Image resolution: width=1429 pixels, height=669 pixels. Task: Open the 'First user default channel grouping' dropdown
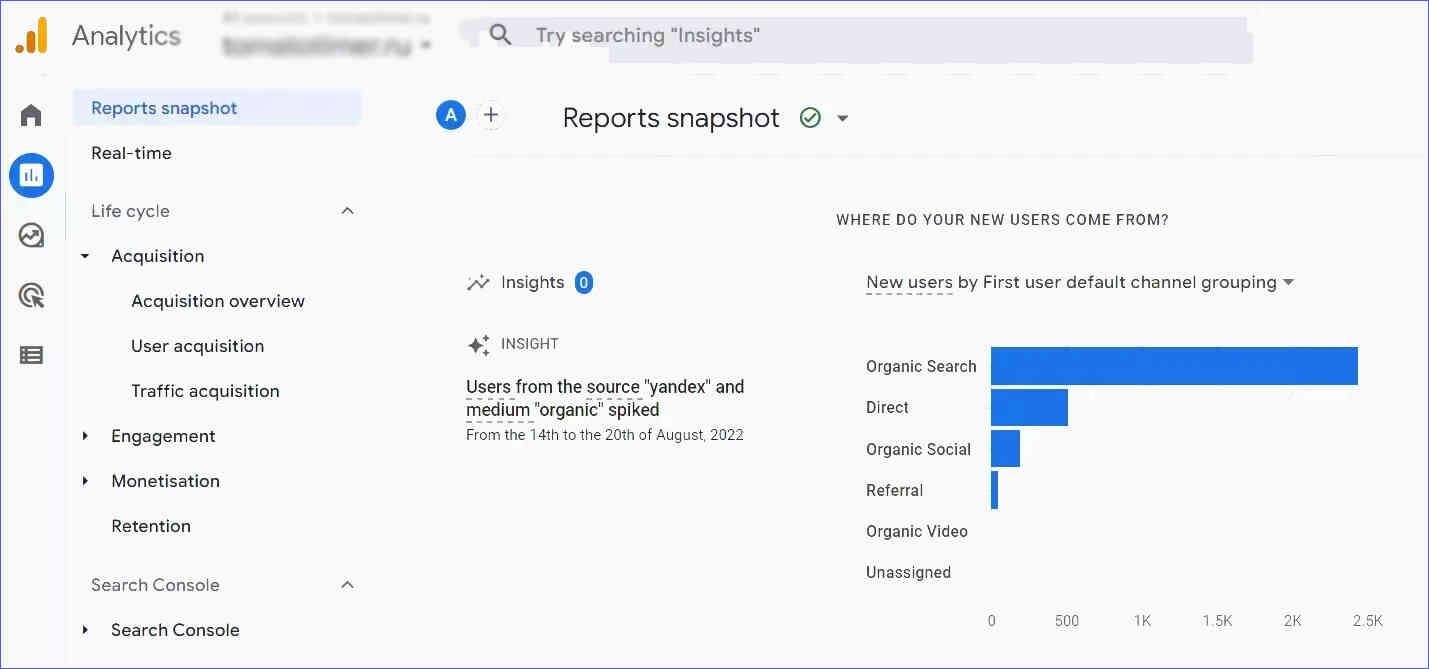pos(1289,282)
